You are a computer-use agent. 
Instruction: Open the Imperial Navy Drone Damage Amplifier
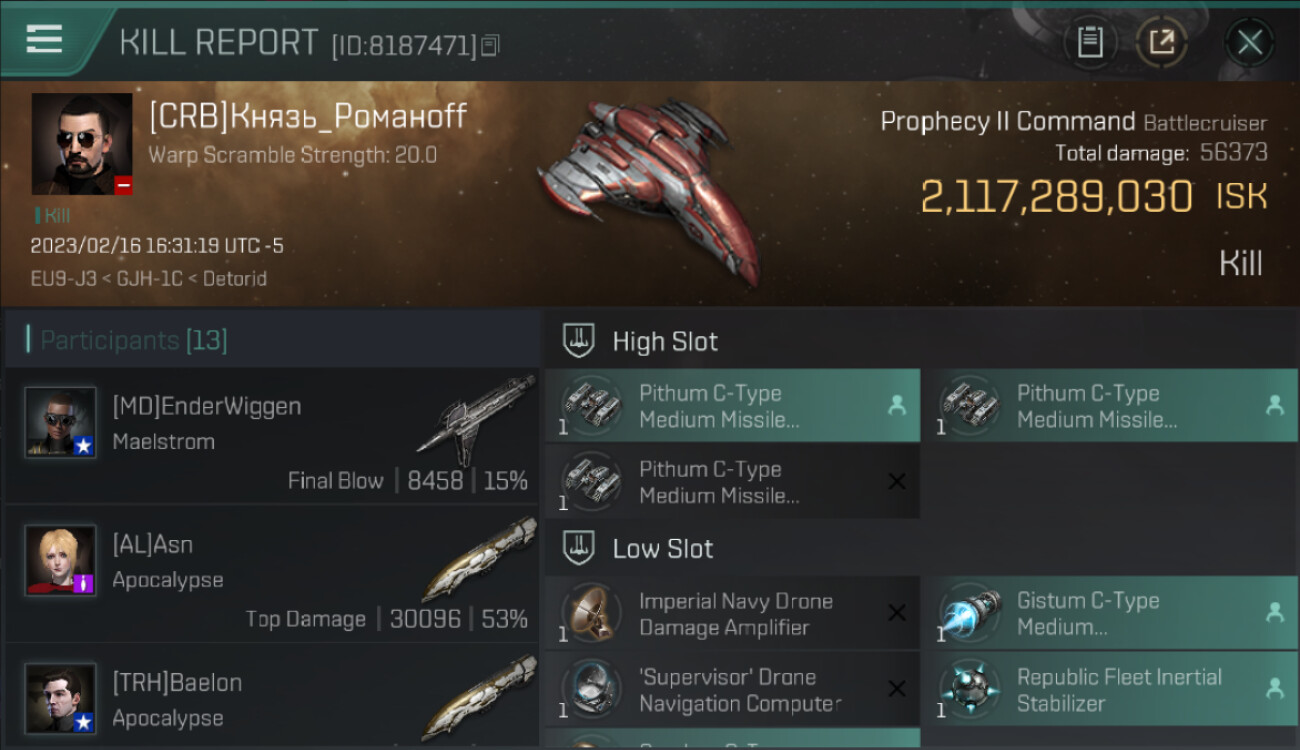[732, 614]
